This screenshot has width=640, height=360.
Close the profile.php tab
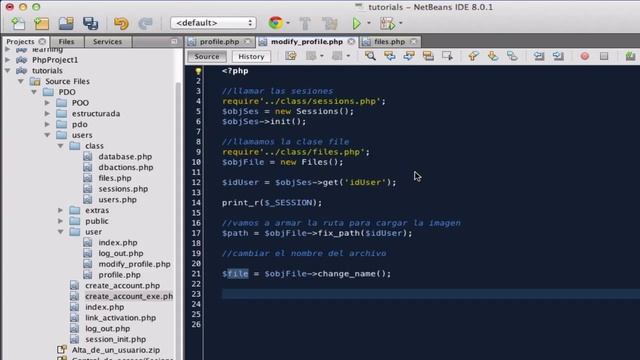[x=247, y=42]
